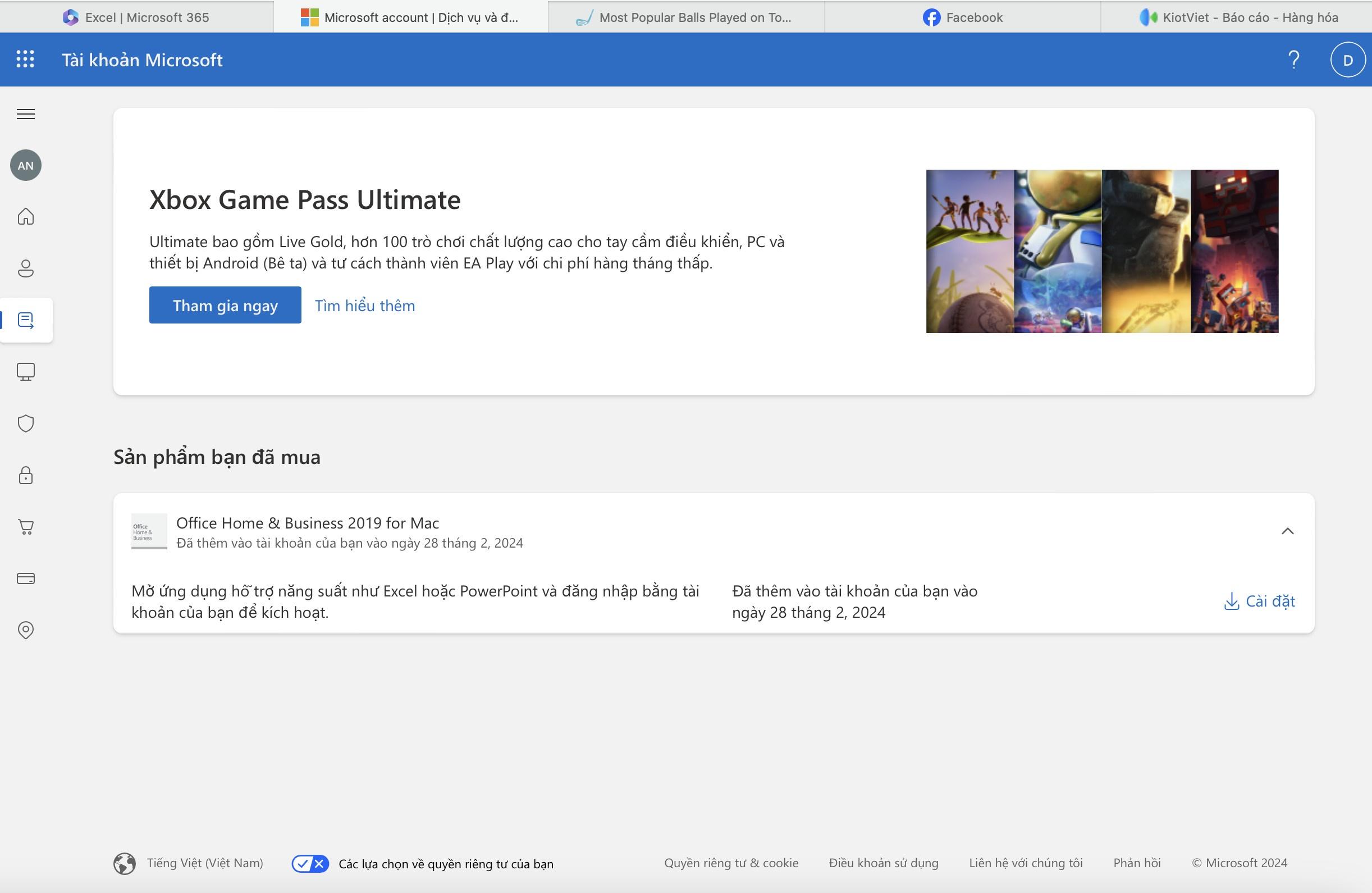Click the Xbox Game Pass games image
The width and height of the screenshot is (1372, 893).
[1101, 251]
